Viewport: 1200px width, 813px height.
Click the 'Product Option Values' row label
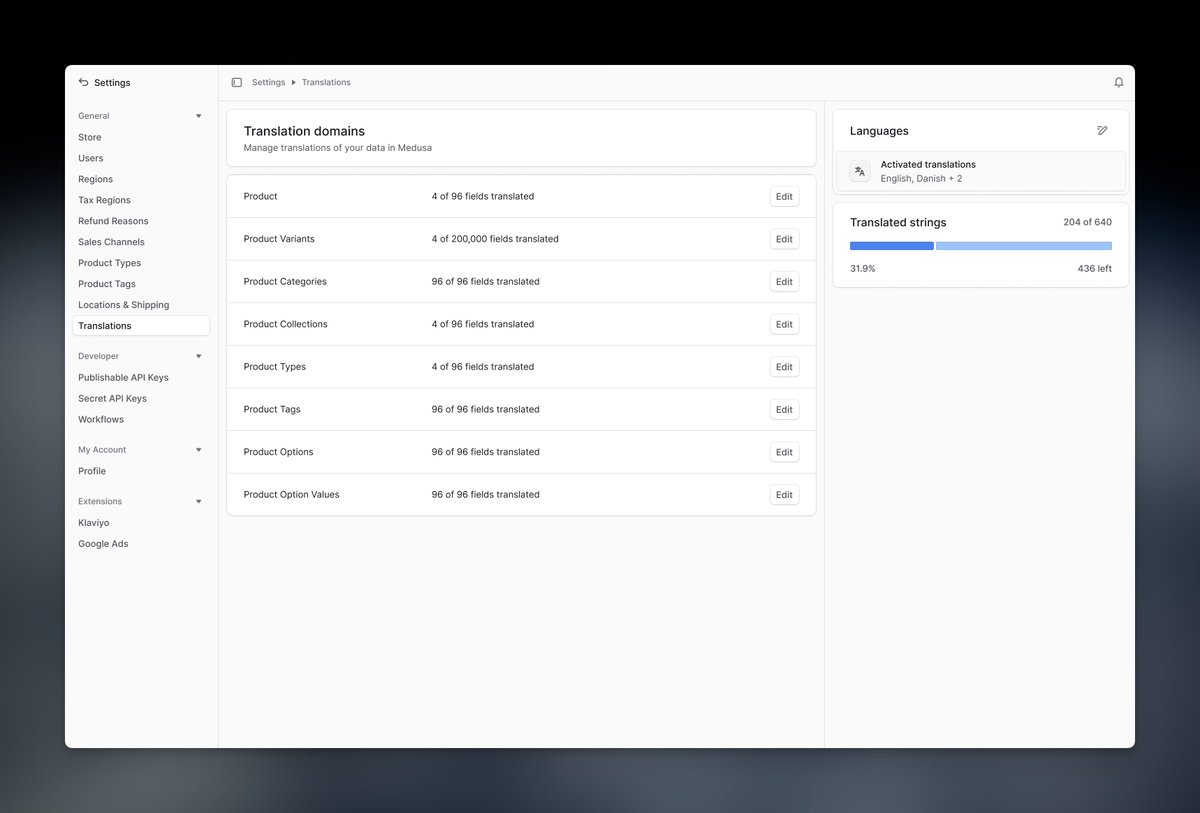[x=292, y=494]
